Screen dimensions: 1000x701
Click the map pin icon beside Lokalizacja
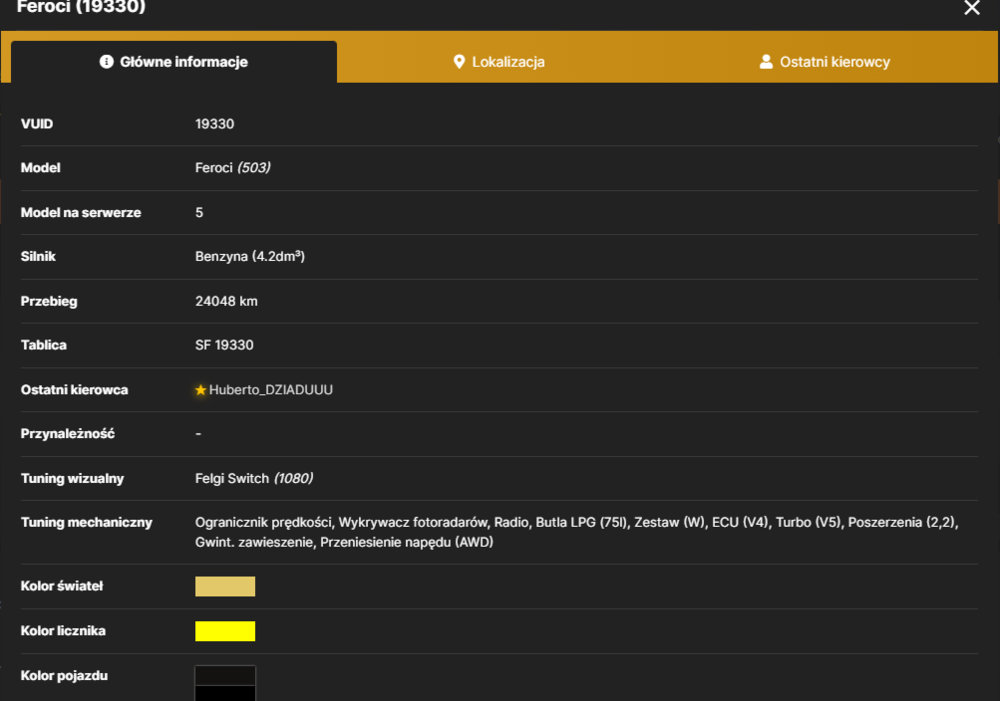tap(459, 62)
